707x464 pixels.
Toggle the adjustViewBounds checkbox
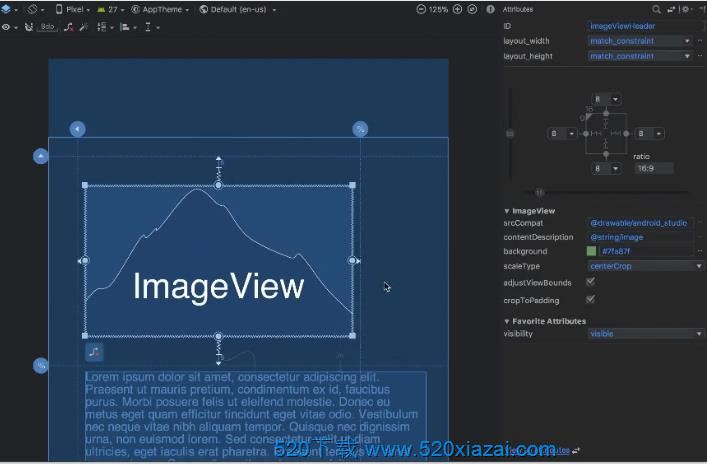click(x=590, y=282)
